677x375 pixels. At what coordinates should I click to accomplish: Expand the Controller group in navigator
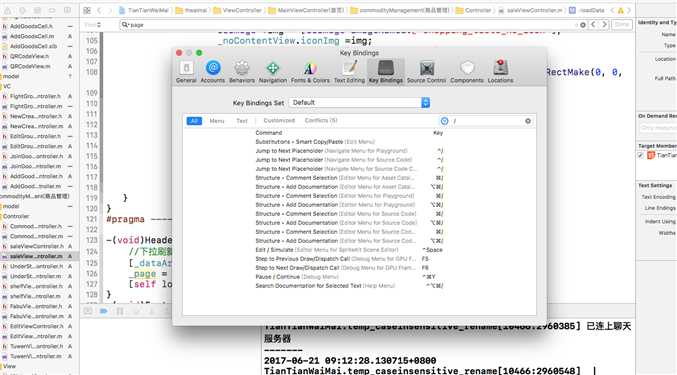pos(16,216)
